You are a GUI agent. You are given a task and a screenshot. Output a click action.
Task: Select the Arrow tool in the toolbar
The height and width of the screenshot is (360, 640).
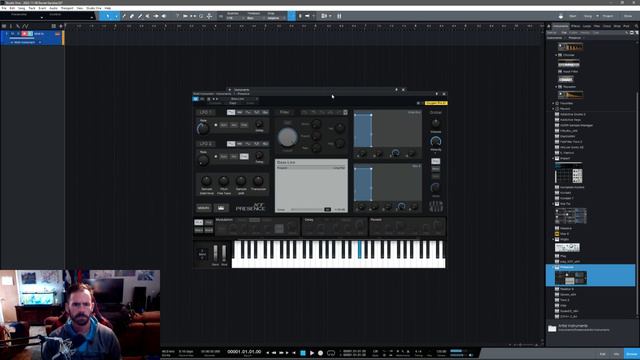[108, 16]
